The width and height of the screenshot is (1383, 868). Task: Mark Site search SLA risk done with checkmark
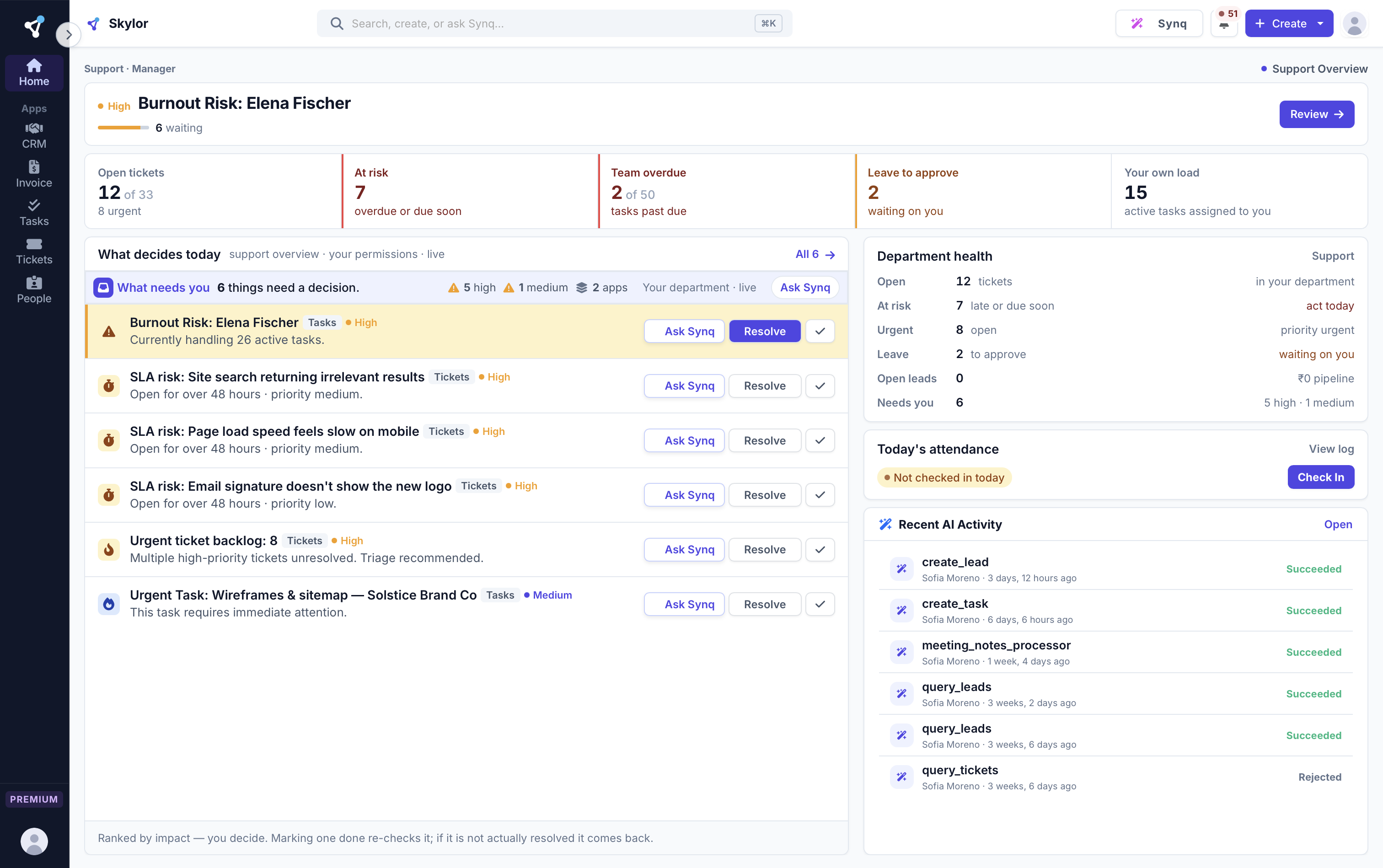tap(820, 386)
